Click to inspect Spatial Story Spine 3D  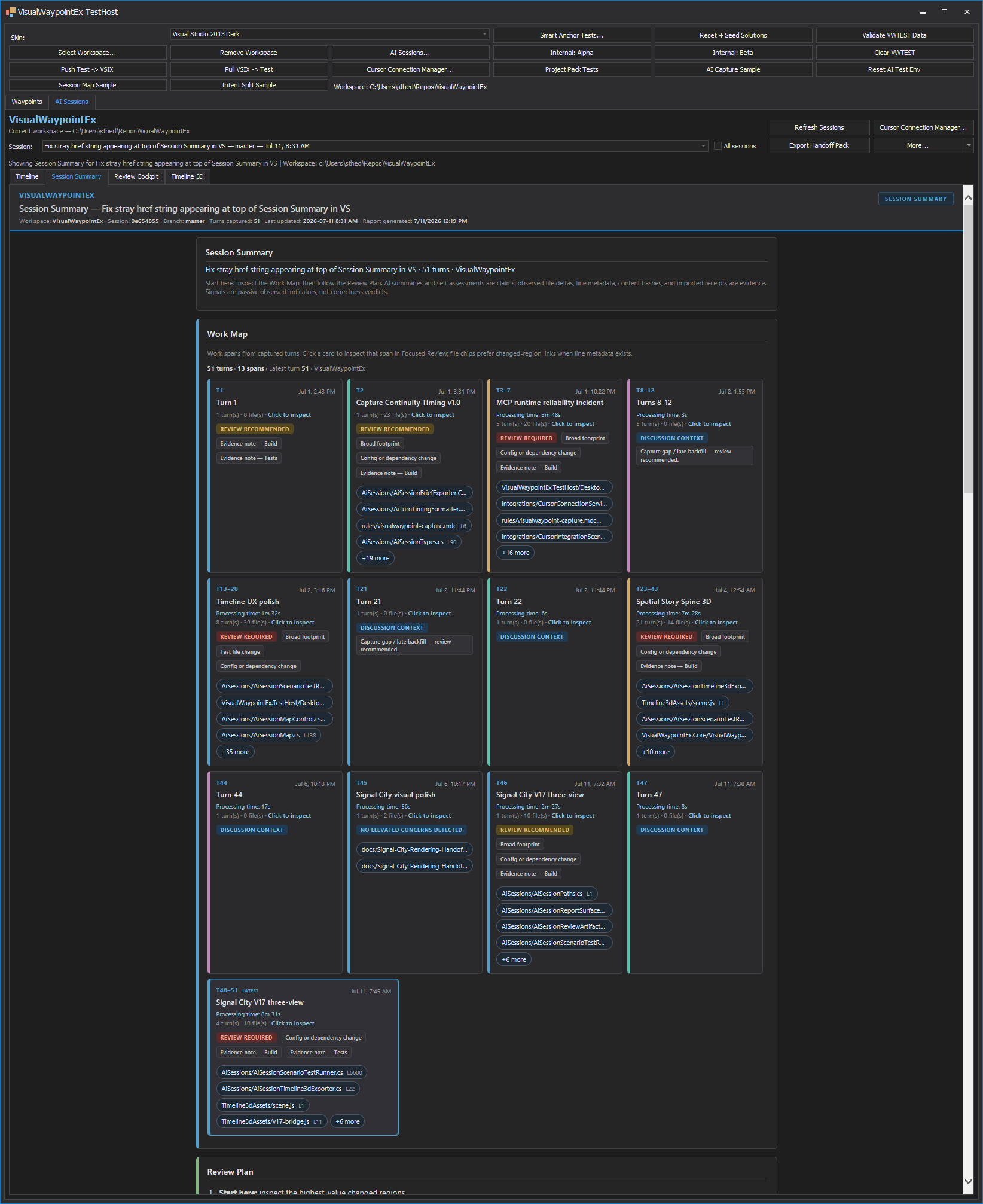coord(716,623)
